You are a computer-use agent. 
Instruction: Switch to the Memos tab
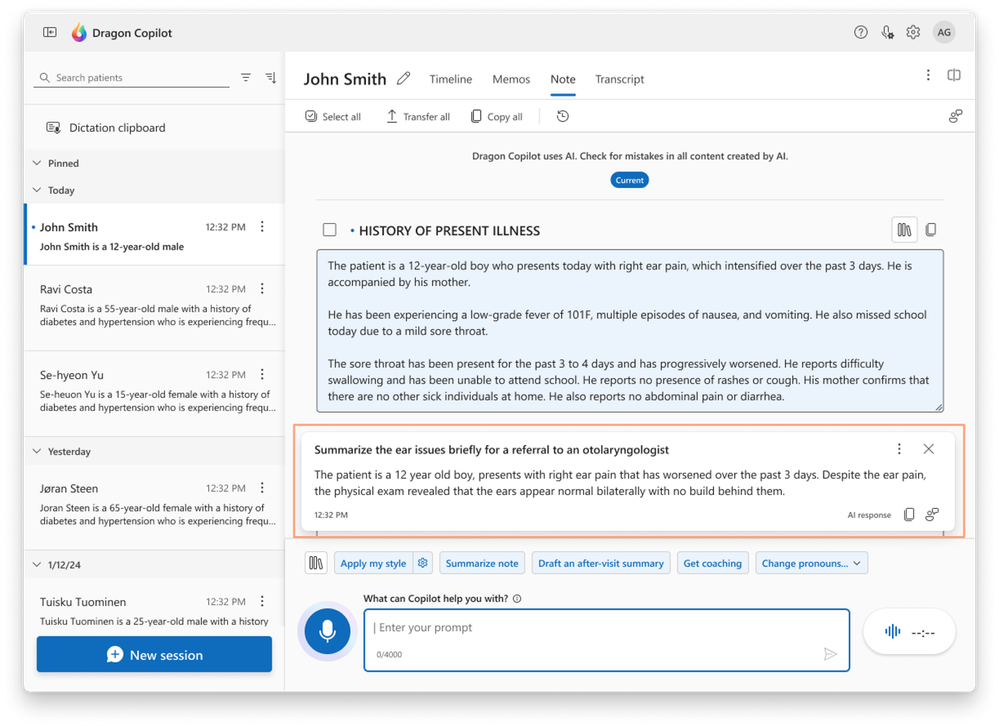point(511,79)
